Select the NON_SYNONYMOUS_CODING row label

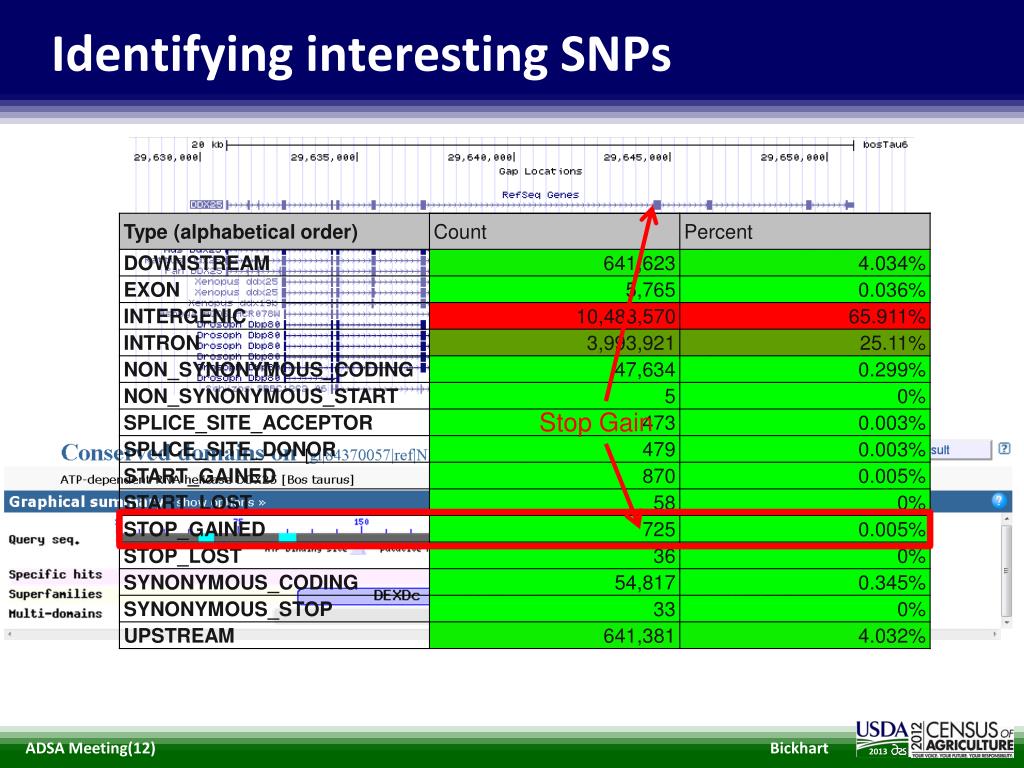coord(268,370)
